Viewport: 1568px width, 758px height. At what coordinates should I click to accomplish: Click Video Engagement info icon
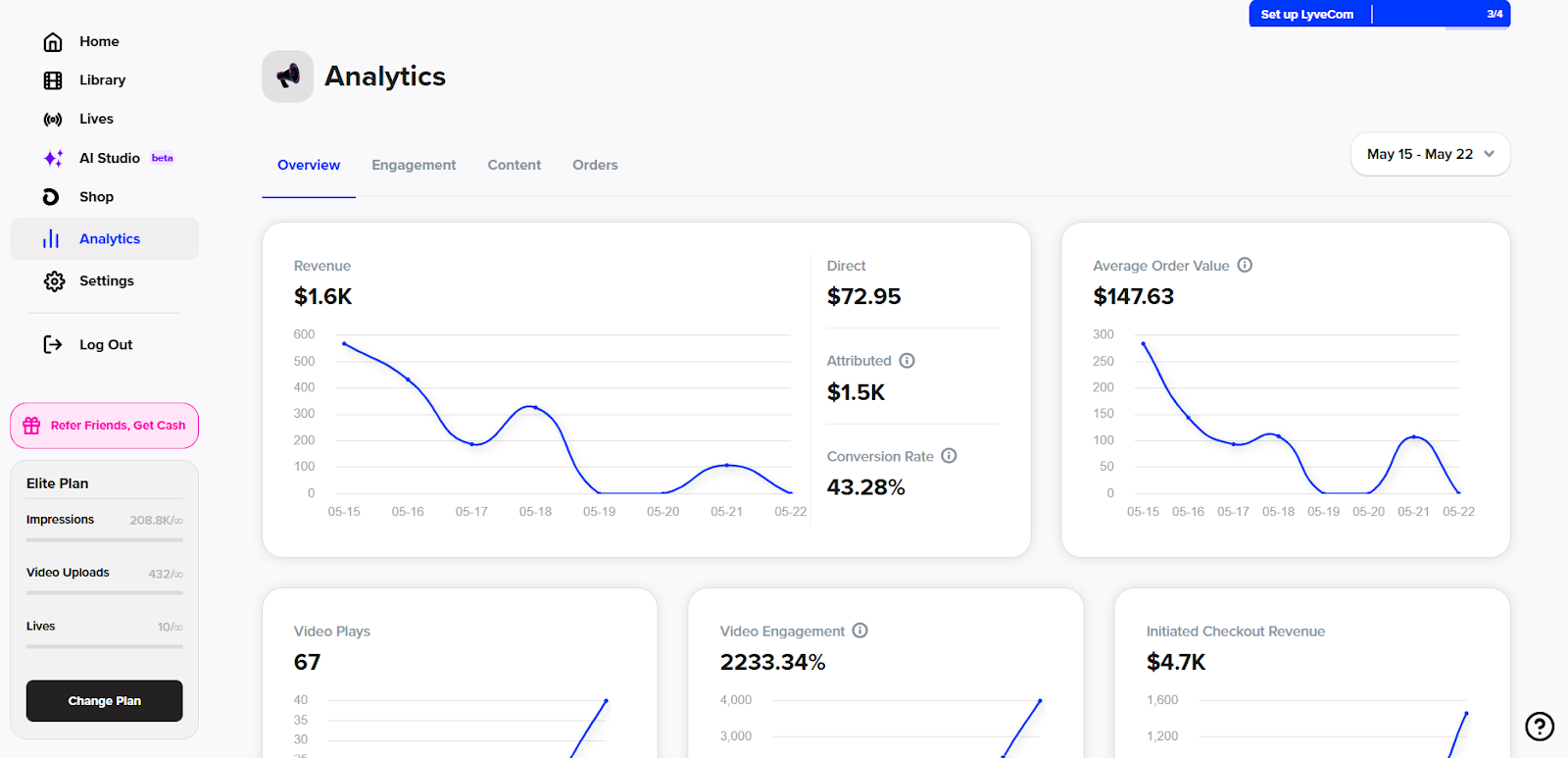click(859, 631)
